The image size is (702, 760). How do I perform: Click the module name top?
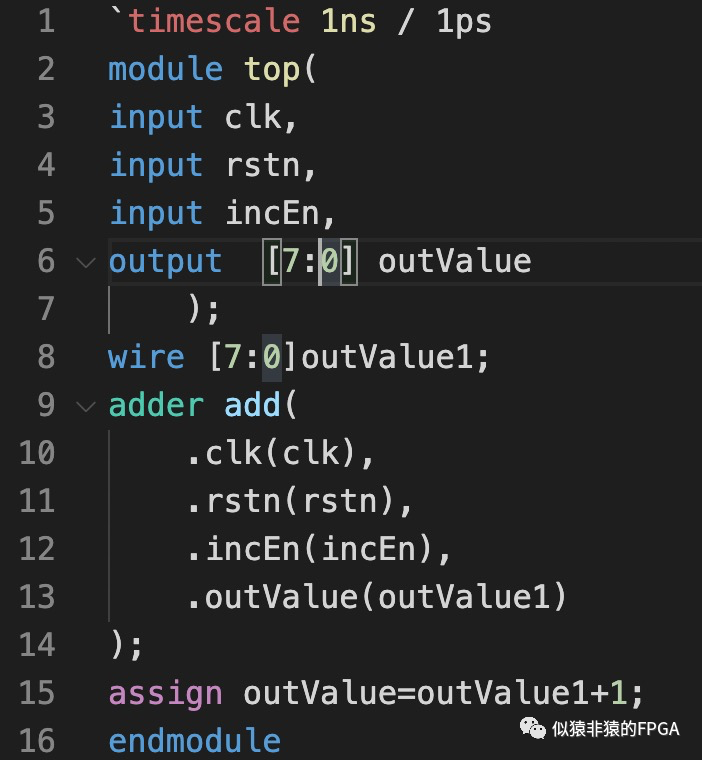272,71
